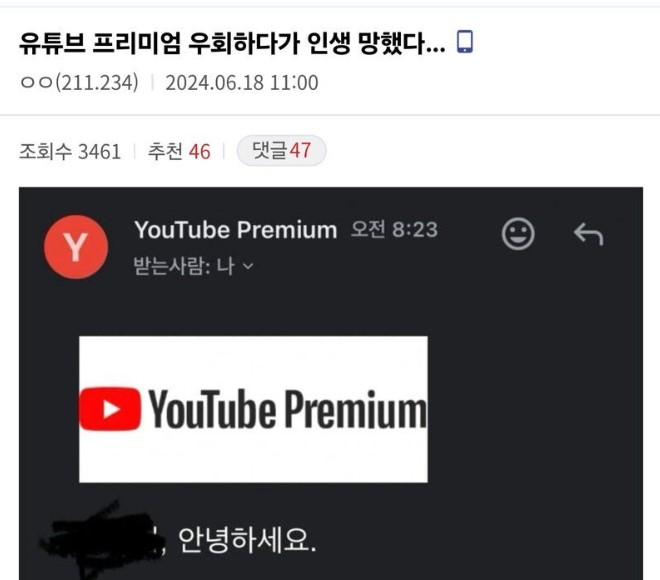Image resolution: width=660 pixels, height=580 pixels.
Task: Open post title 유튜브 프리미엄 우회하다가 인생 망했다
Action: tap(232, 43)
